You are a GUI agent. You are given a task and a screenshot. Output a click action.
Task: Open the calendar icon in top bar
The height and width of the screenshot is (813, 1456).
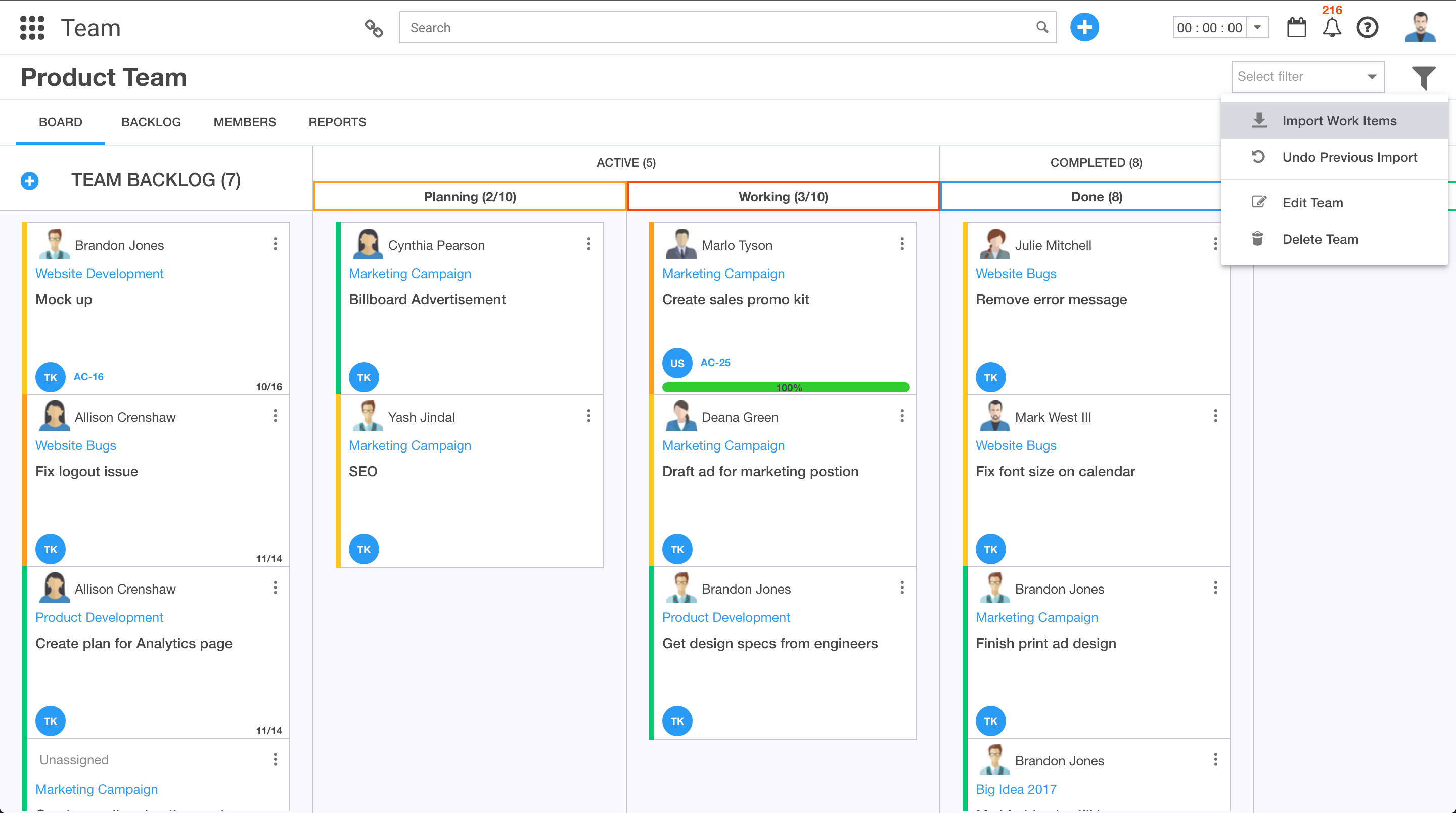(x=1296, y=28)
